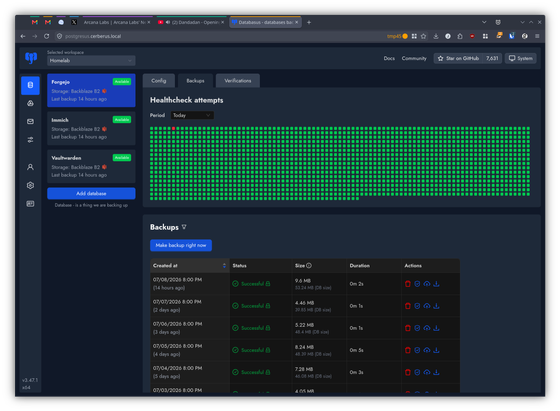
Task: Reload the page in the browser
Action: tap(46, 36)
